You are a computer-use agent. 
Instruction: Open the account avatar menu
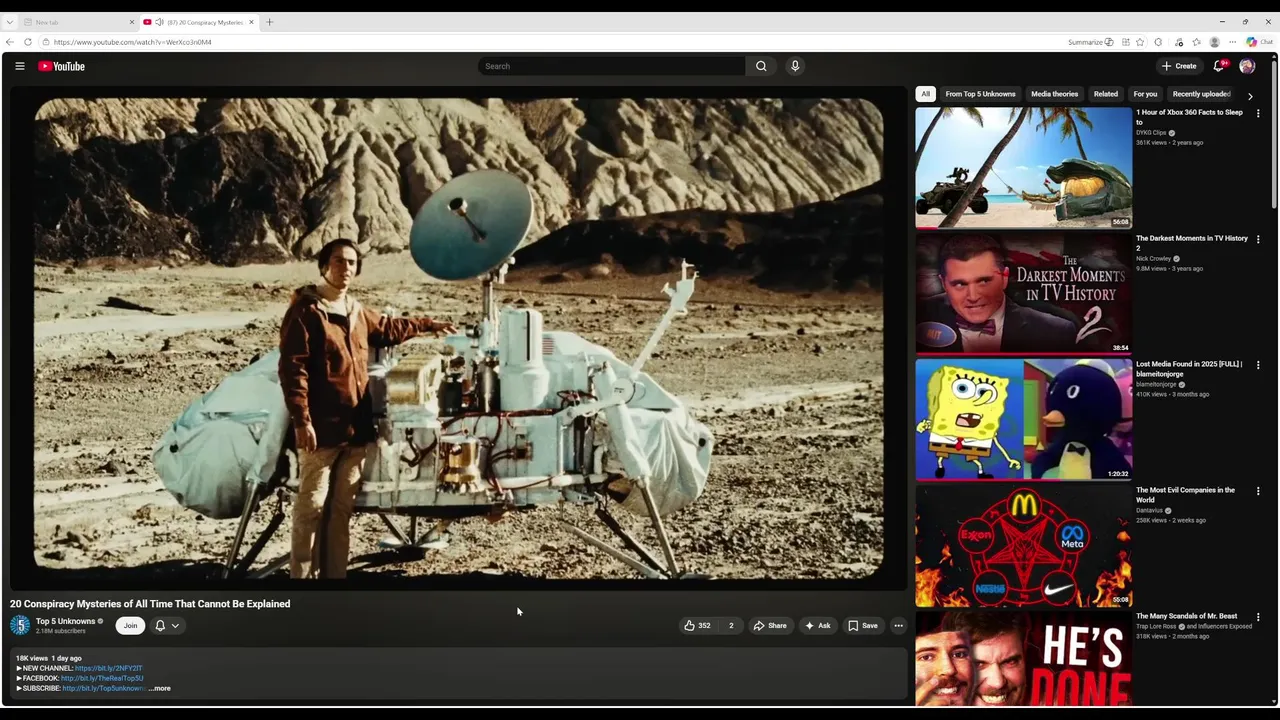1247,66
